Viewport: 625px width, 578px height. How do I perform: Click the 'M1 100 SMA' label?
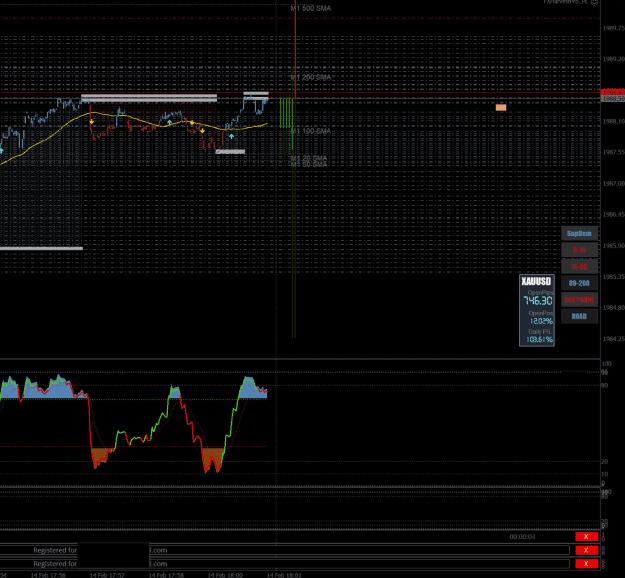click(x=311, y=131)
